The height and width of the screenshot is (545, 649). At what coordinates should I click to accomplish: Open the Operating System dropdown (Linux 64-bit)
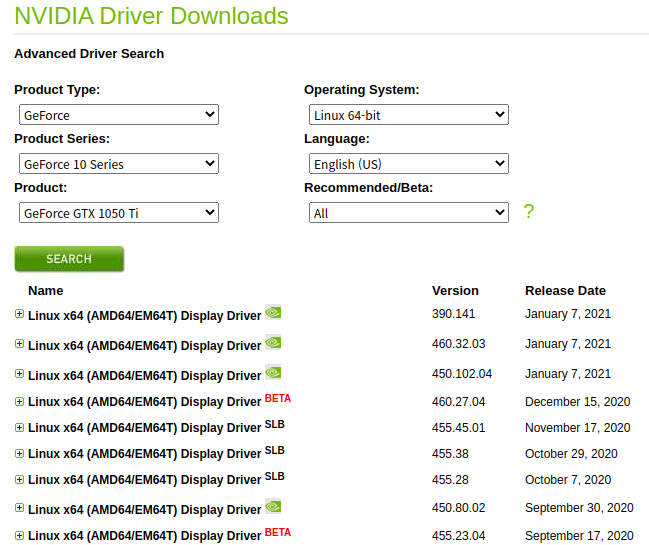409,115
